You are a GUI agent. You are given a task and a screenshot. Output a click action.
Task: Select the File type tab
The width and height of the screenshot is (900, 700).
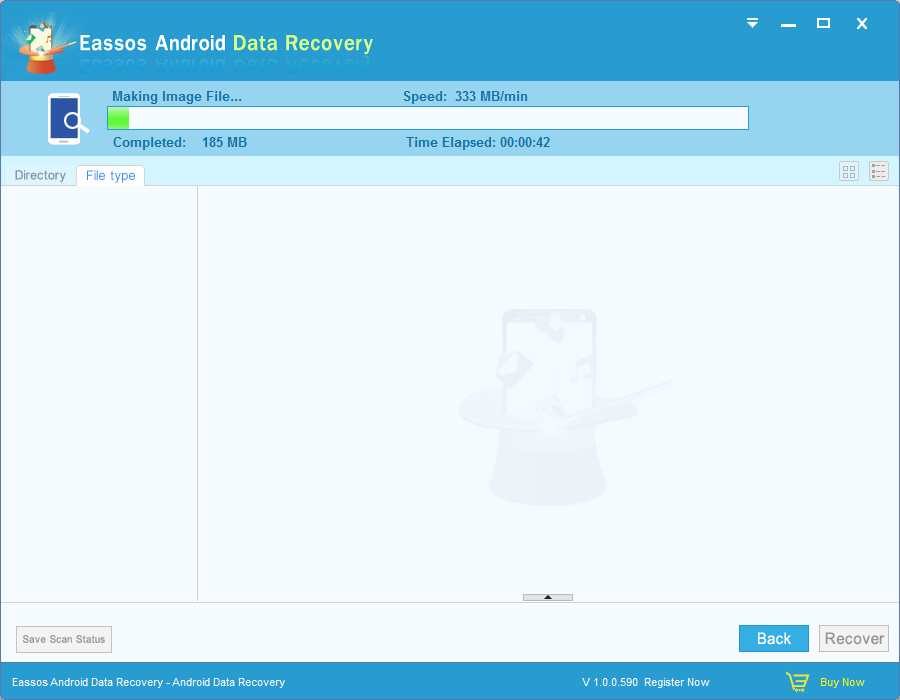[110, 176]
